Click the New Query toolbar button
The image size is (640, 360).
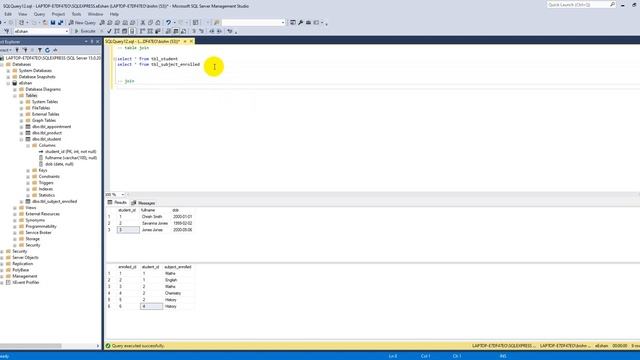(x=82, y=22)
